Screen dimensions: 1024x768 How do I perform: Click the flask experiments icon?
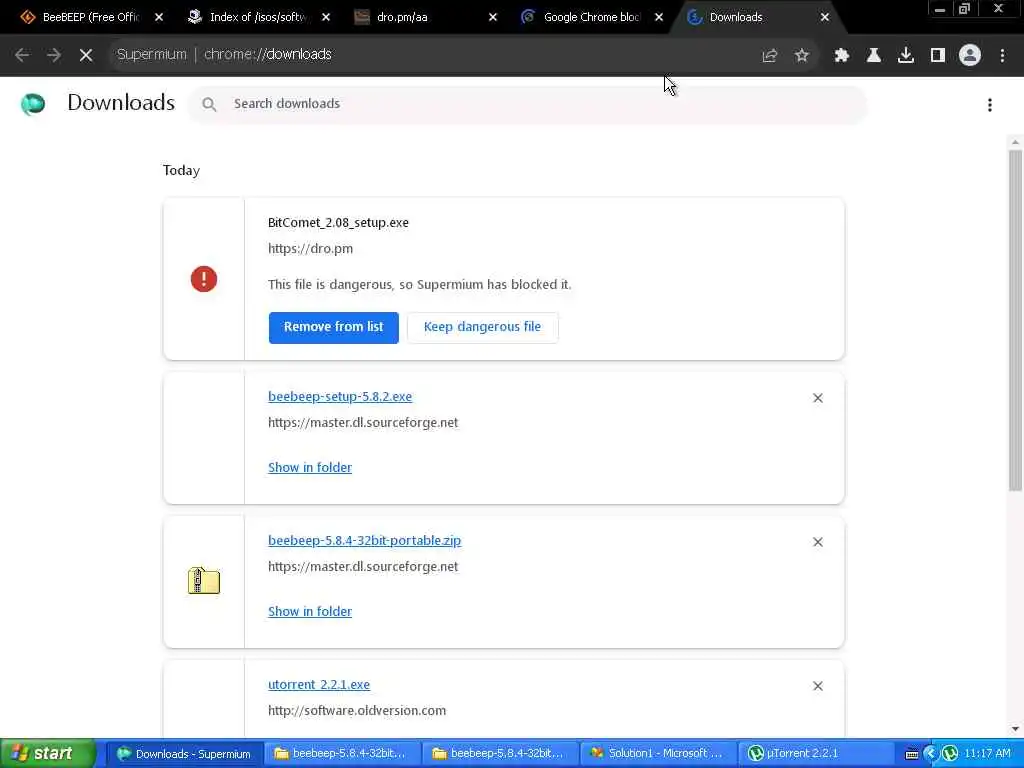874,55
